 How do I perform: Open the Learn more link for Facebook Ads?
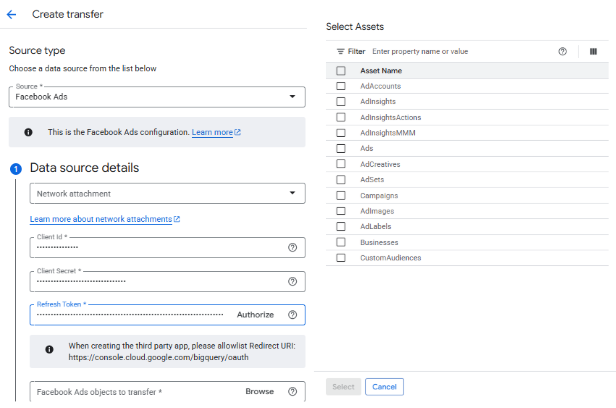point(216,132)
